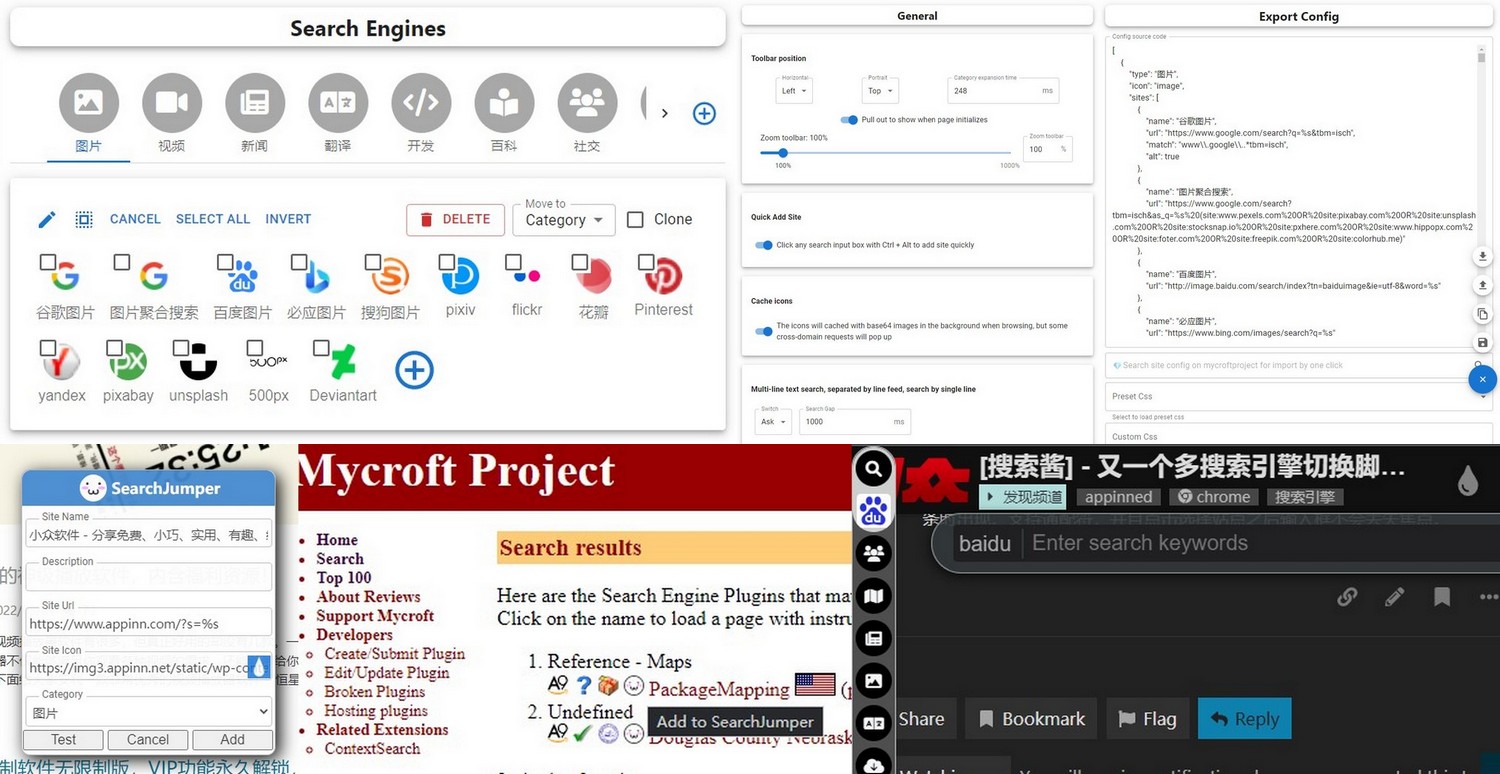Open the Horizontal Left dropdown

794,90
